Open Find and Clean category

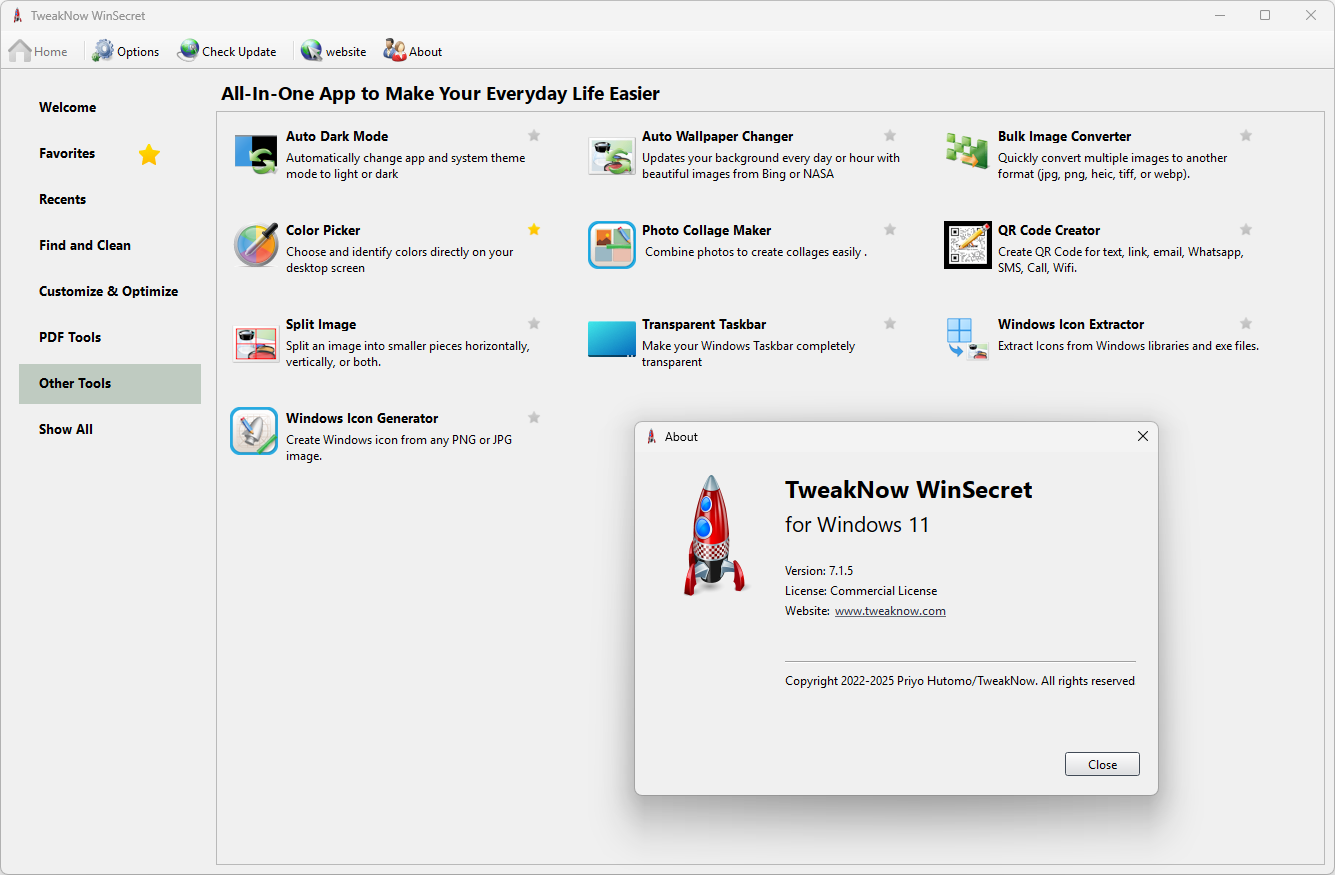(x=110, y=246)
